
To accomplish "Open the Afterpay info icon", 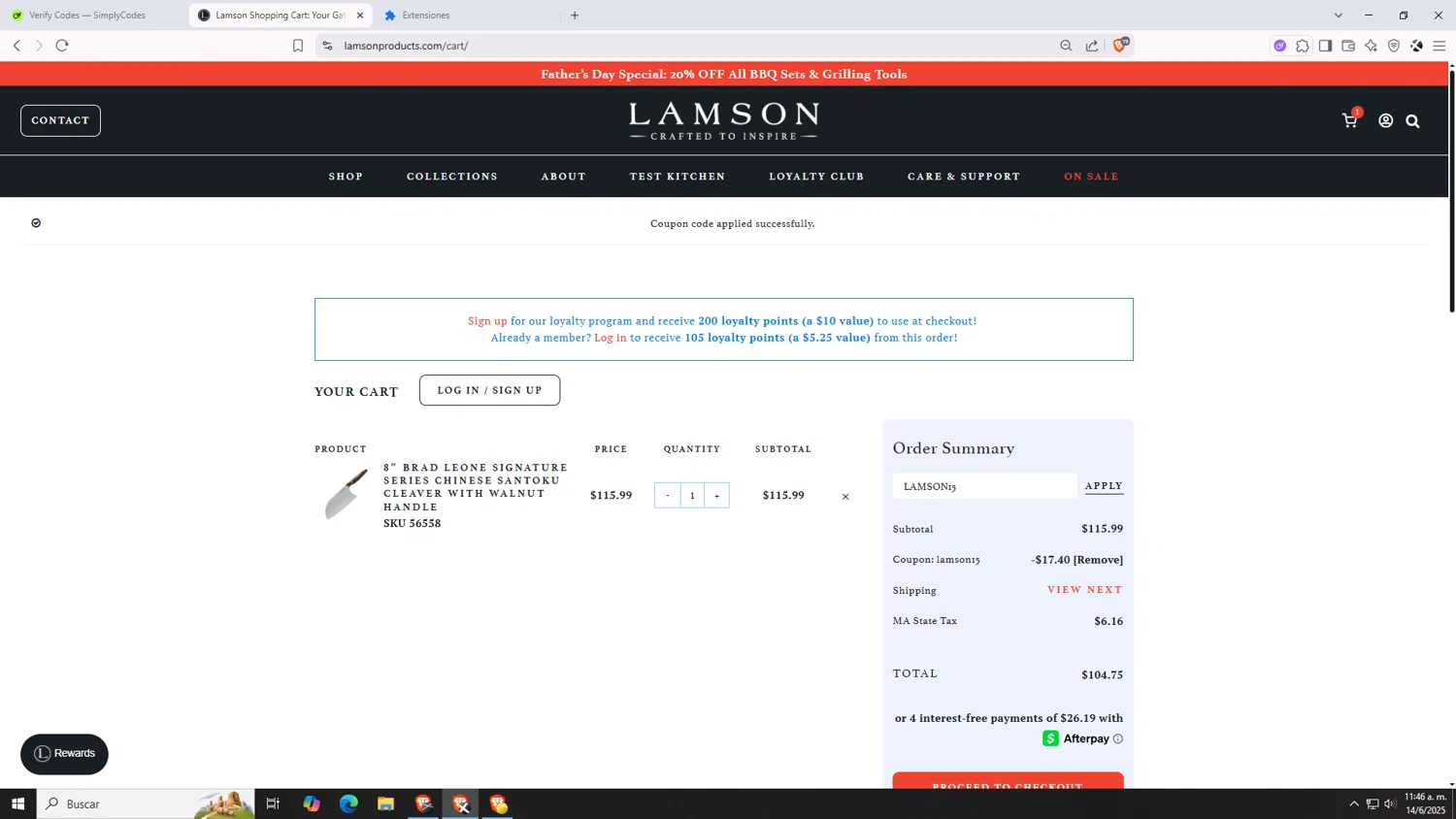I will pyautogui.click(x=1118, y=738).
